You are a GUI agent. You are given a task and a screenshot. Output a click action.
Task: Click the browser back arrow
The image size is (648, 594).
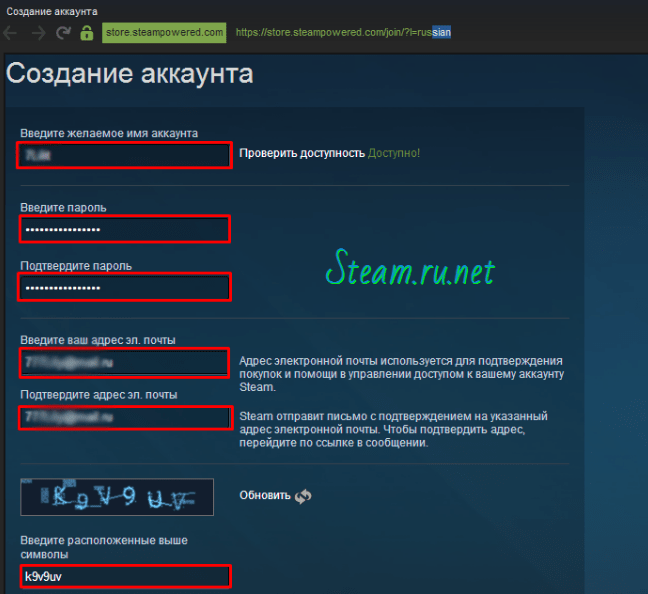coord(10,33)
